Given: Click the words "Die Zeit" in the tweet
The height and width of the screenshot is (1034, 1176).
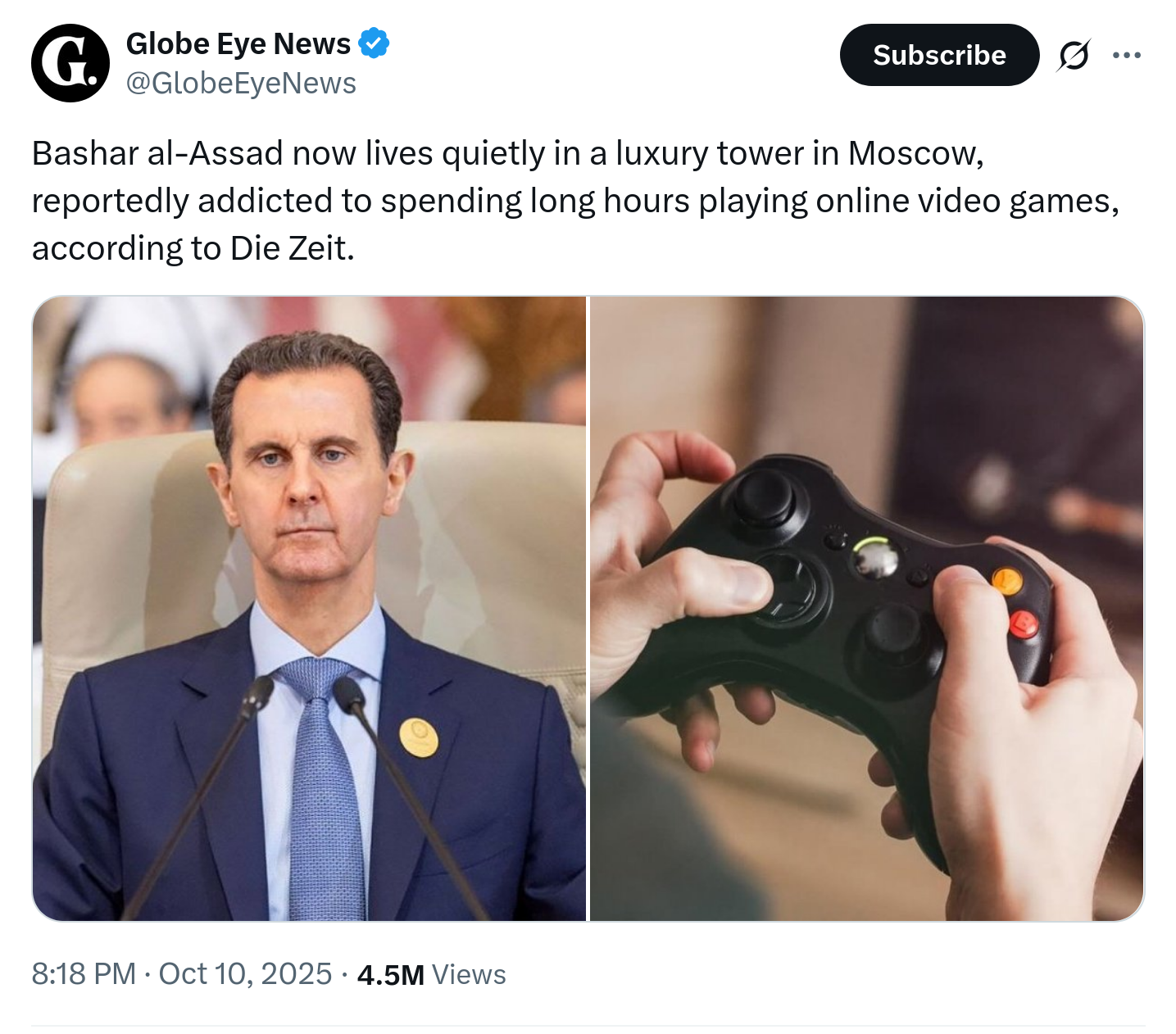Looking at the screenshot, I should (x=292, y=248).
